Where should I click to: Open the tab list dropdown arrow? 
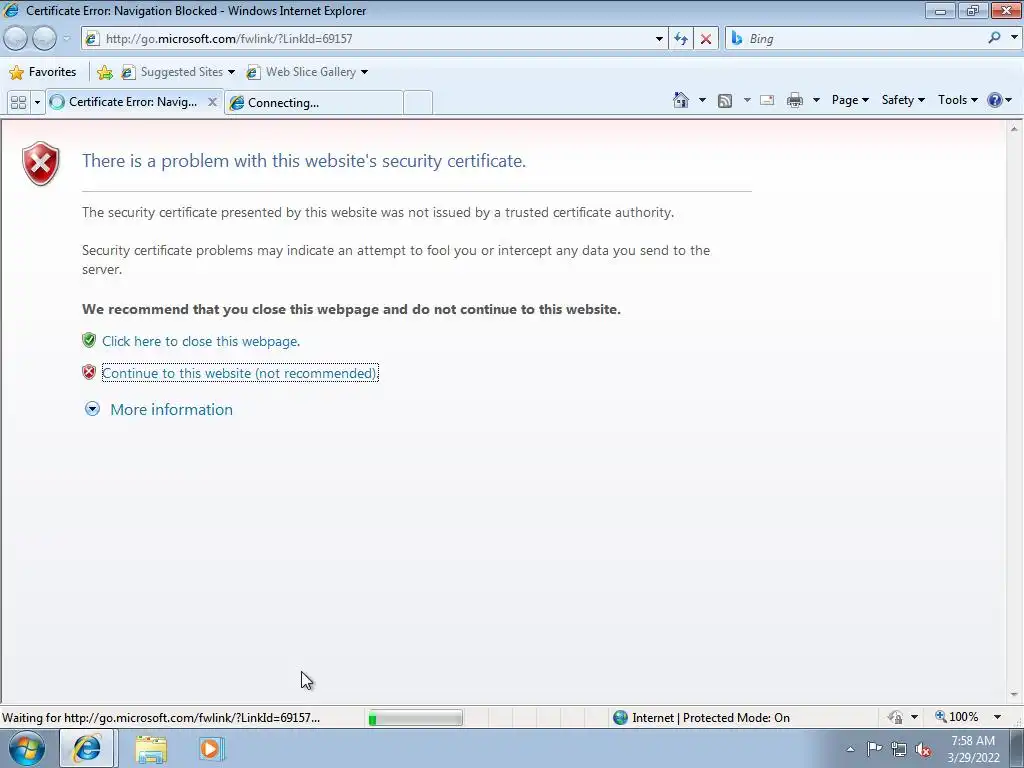(37, 102)
